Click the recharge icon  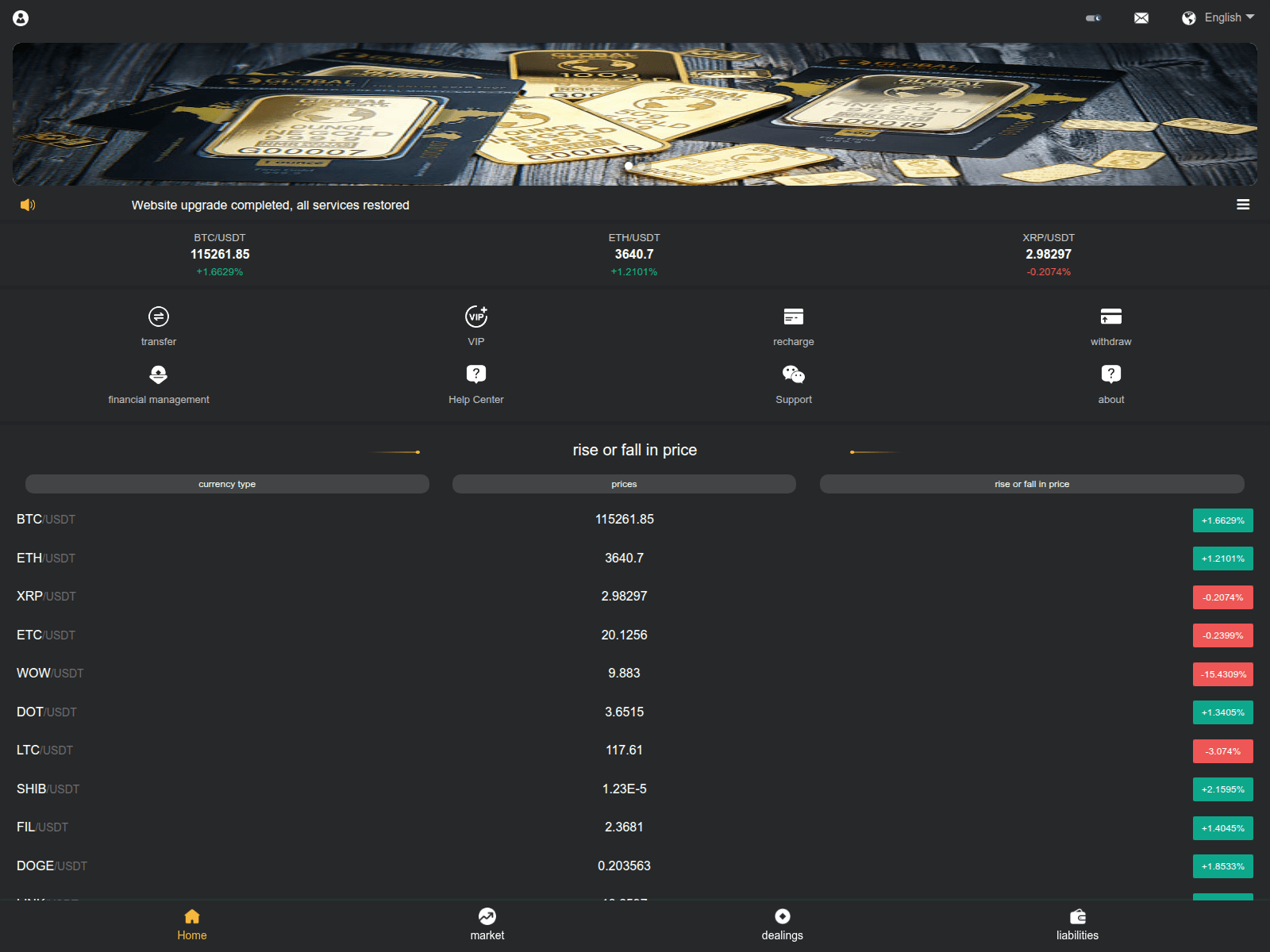tap(793, 316)
